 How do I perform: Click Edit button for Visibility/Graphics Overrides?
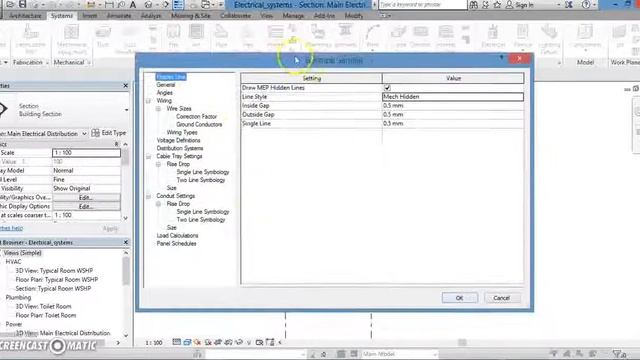pos(86,198)
